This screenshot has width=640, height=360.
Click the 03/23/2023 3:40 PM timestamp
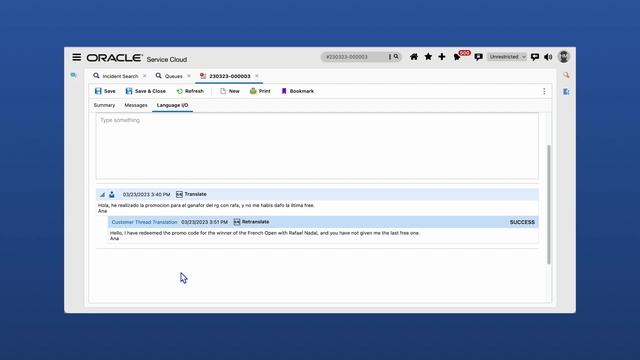click(x=147, y=195)
